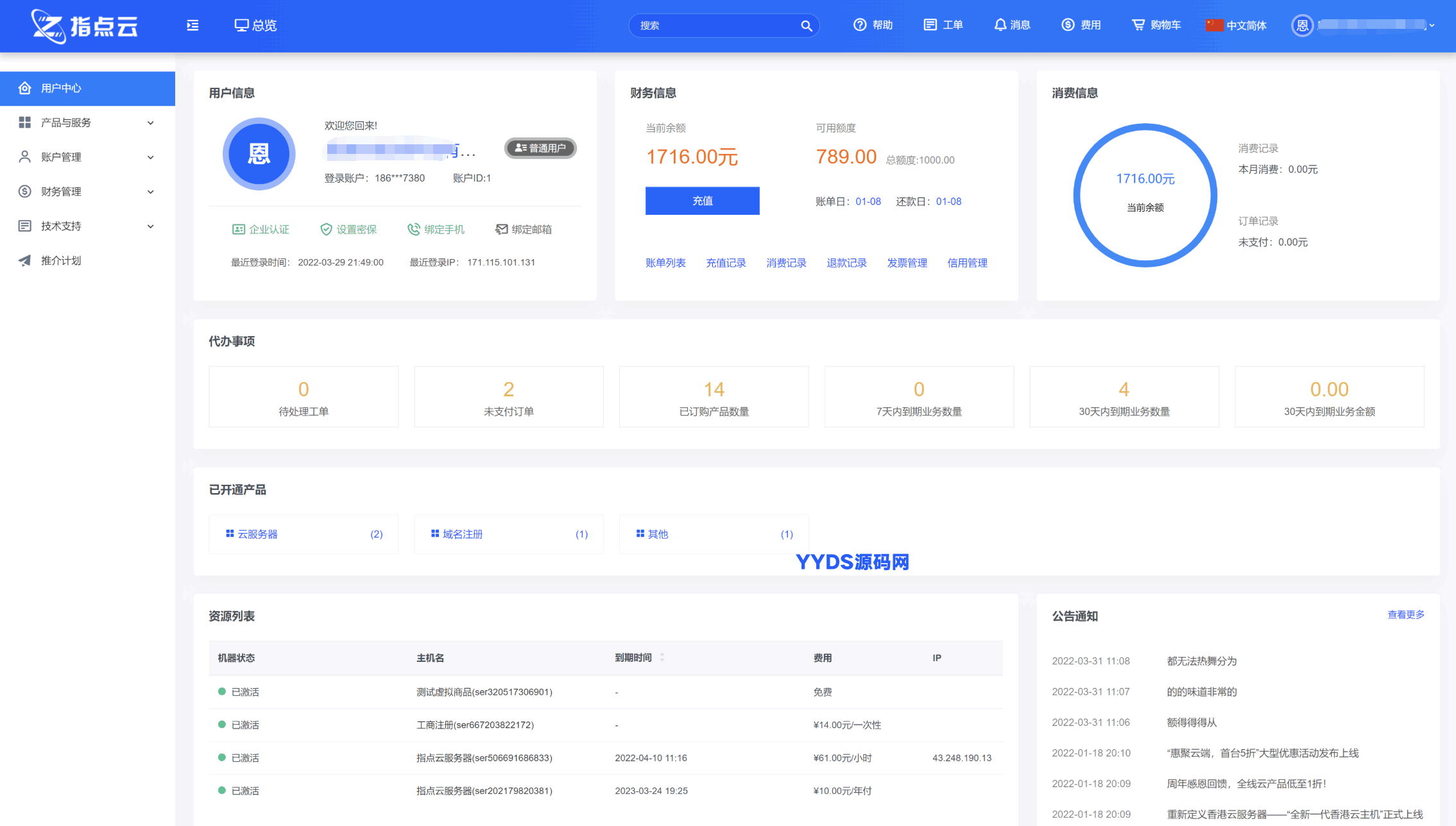Sort by expiry time column arrows
The height and width of the screenshot is (826, 1456).
(x=662, y=657)
